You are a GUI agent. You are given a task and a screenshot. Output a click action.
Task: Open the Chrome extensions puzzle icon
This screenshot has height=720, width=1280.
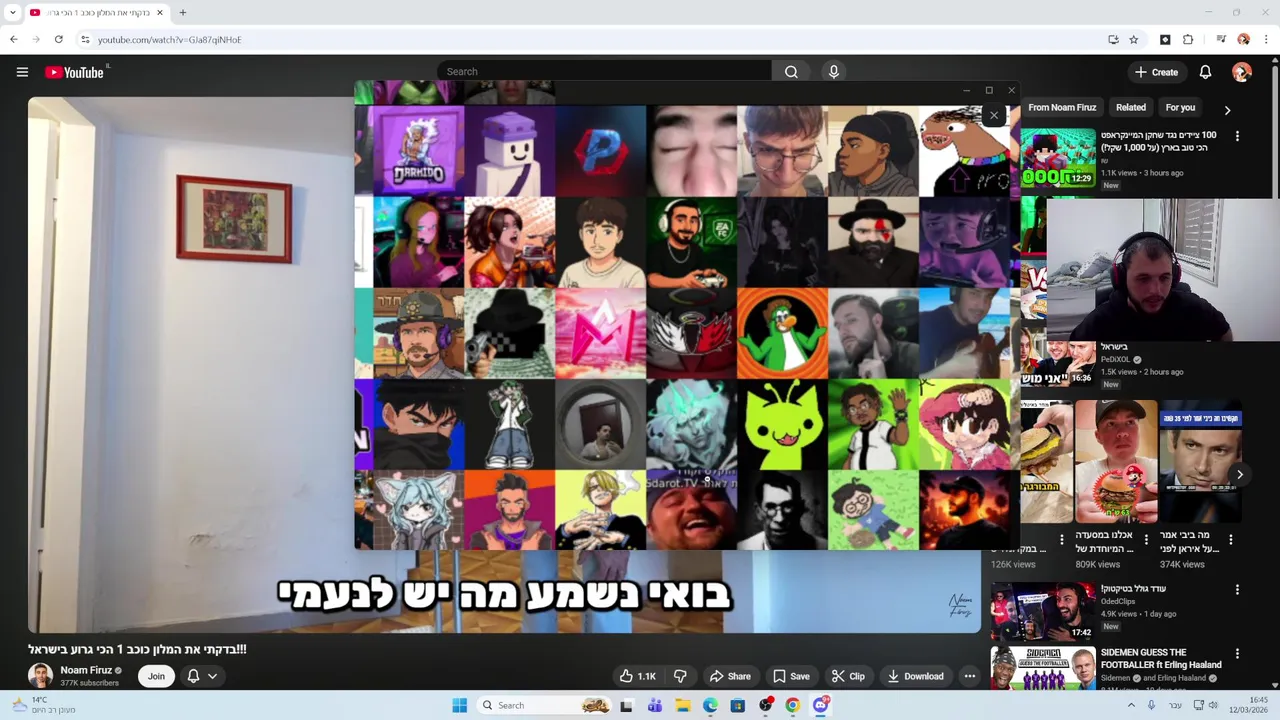click(1188, 40)
